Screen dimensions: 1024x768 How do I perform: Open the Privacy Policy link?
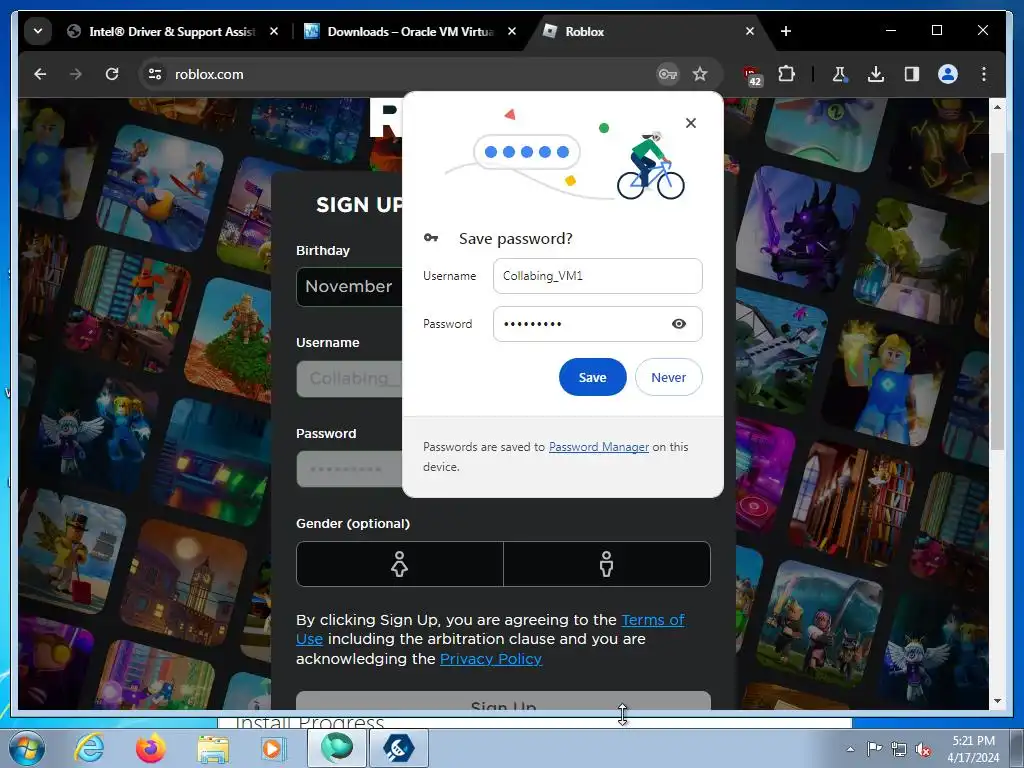coord(491,659)
